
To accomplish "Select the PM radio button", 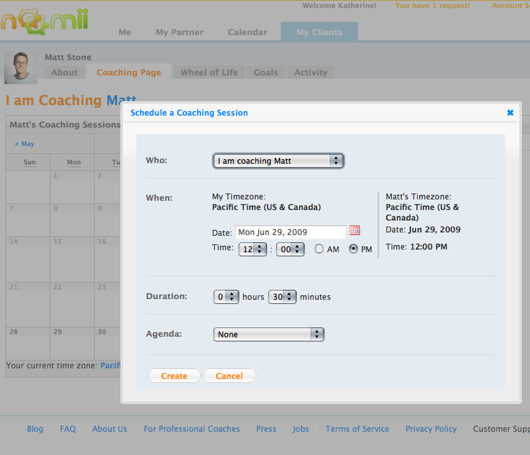I will (353, 249).
